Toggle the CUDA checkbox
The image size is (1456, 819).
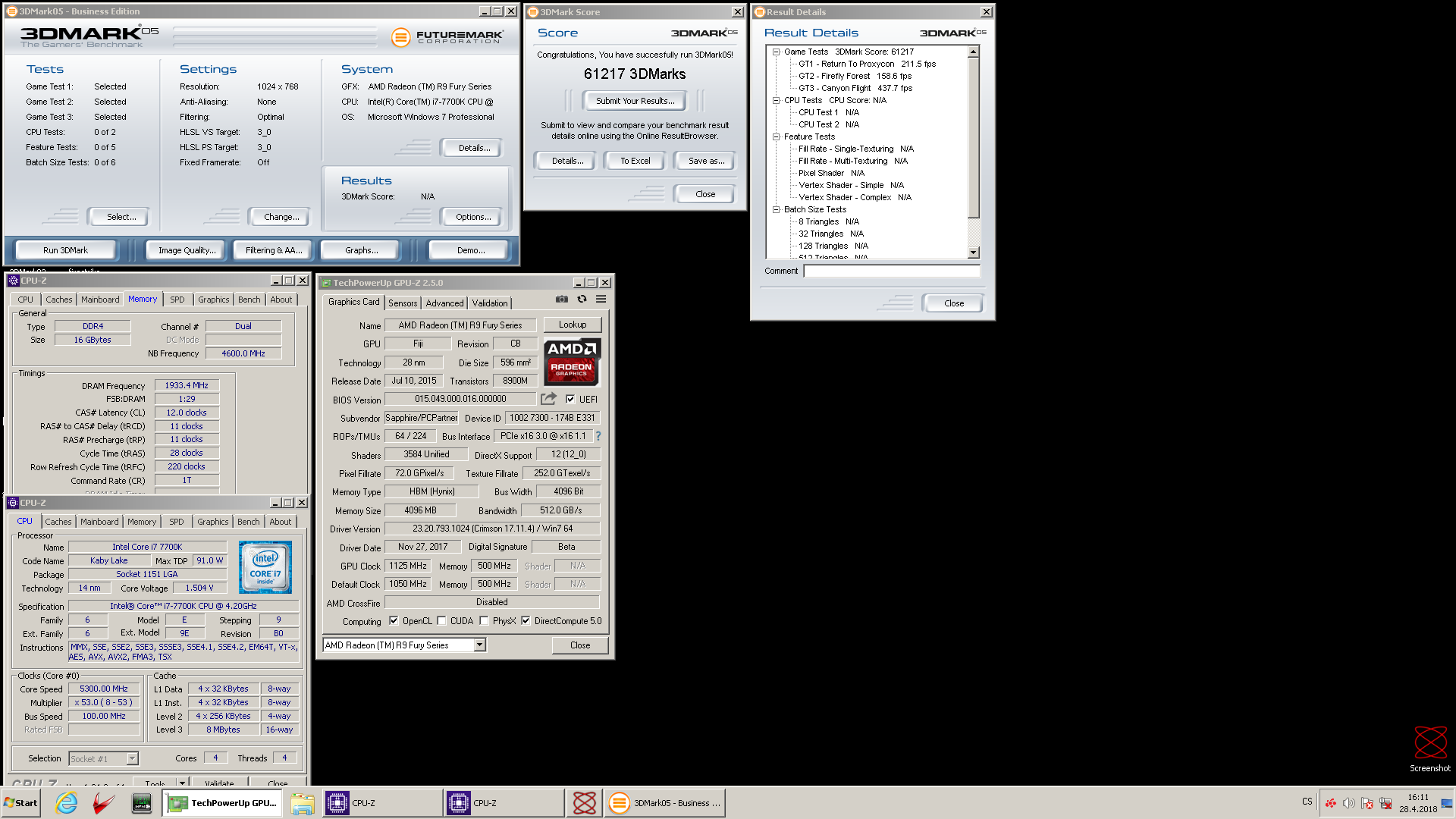click(x=441, y=620)
